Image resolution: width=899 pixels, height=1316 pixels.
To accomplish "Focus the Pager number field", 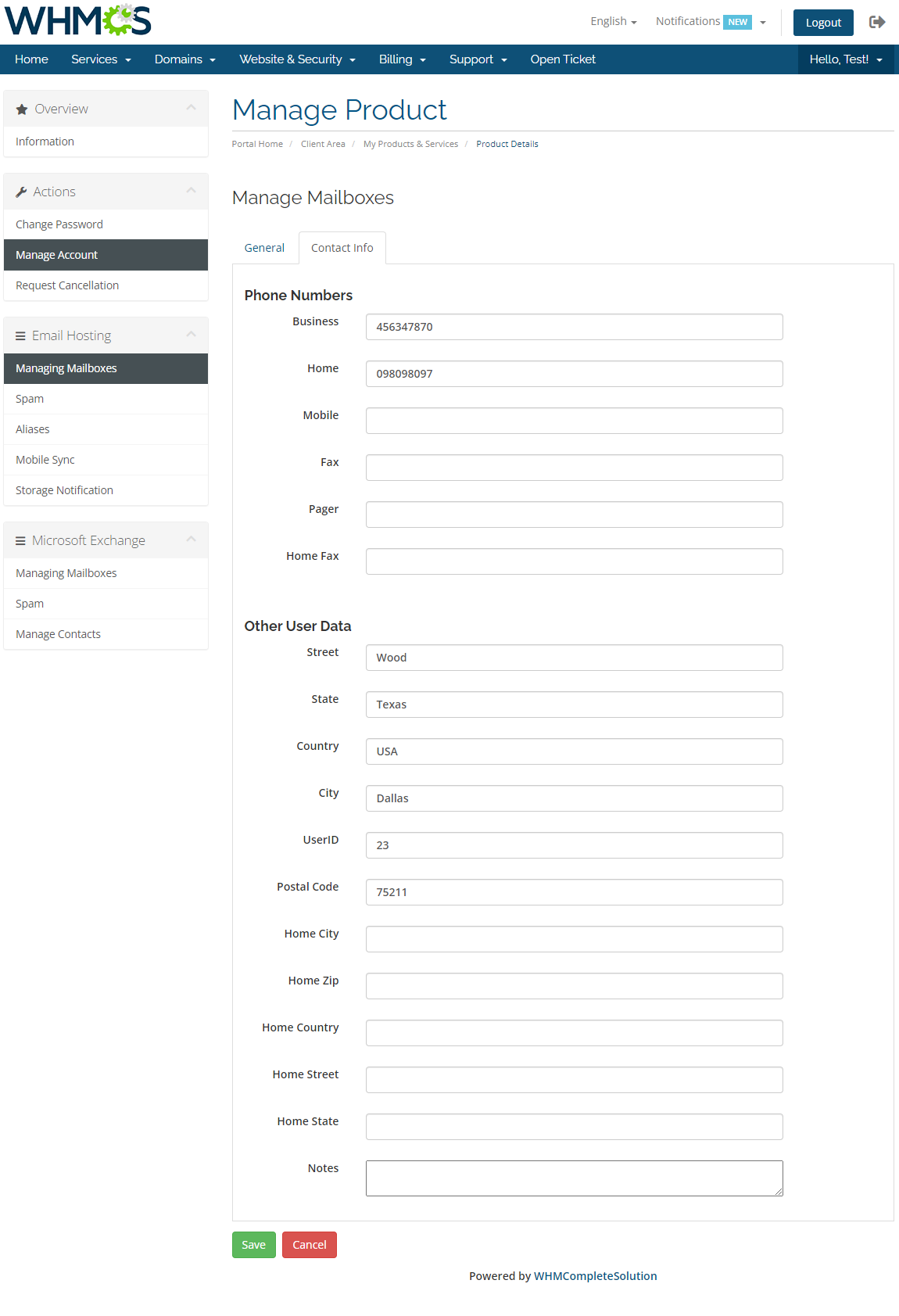I will pyautogui.click(x=574, y=515).
